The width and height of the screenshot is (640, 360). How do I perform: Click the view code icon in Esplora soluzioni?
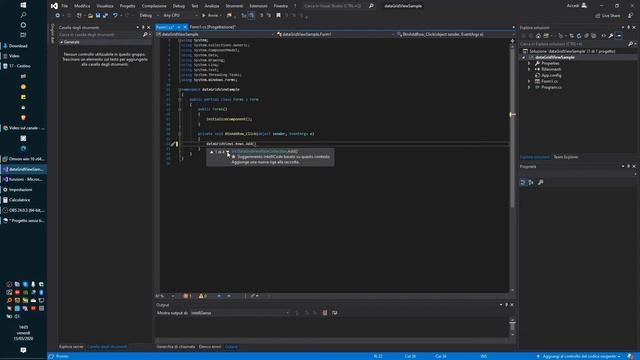click(x=604, y=36)
